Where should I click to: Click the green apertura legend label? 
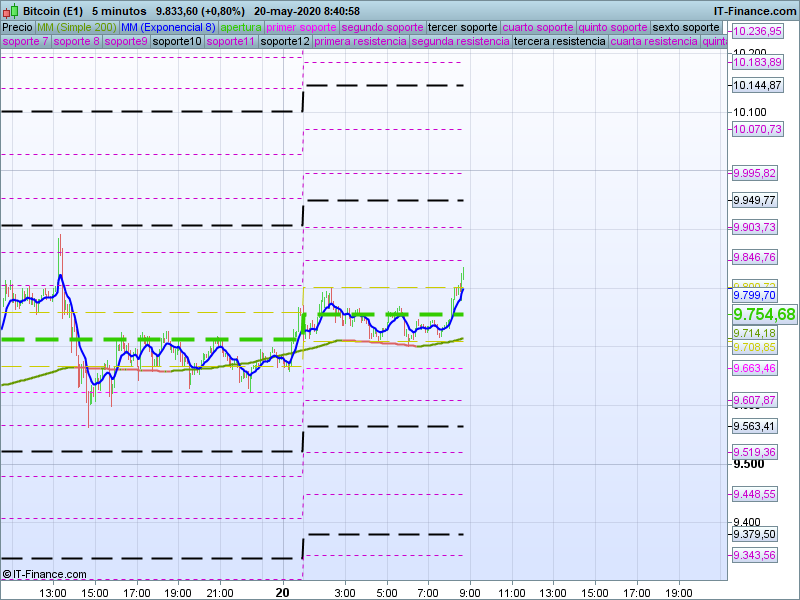[241, 27]
